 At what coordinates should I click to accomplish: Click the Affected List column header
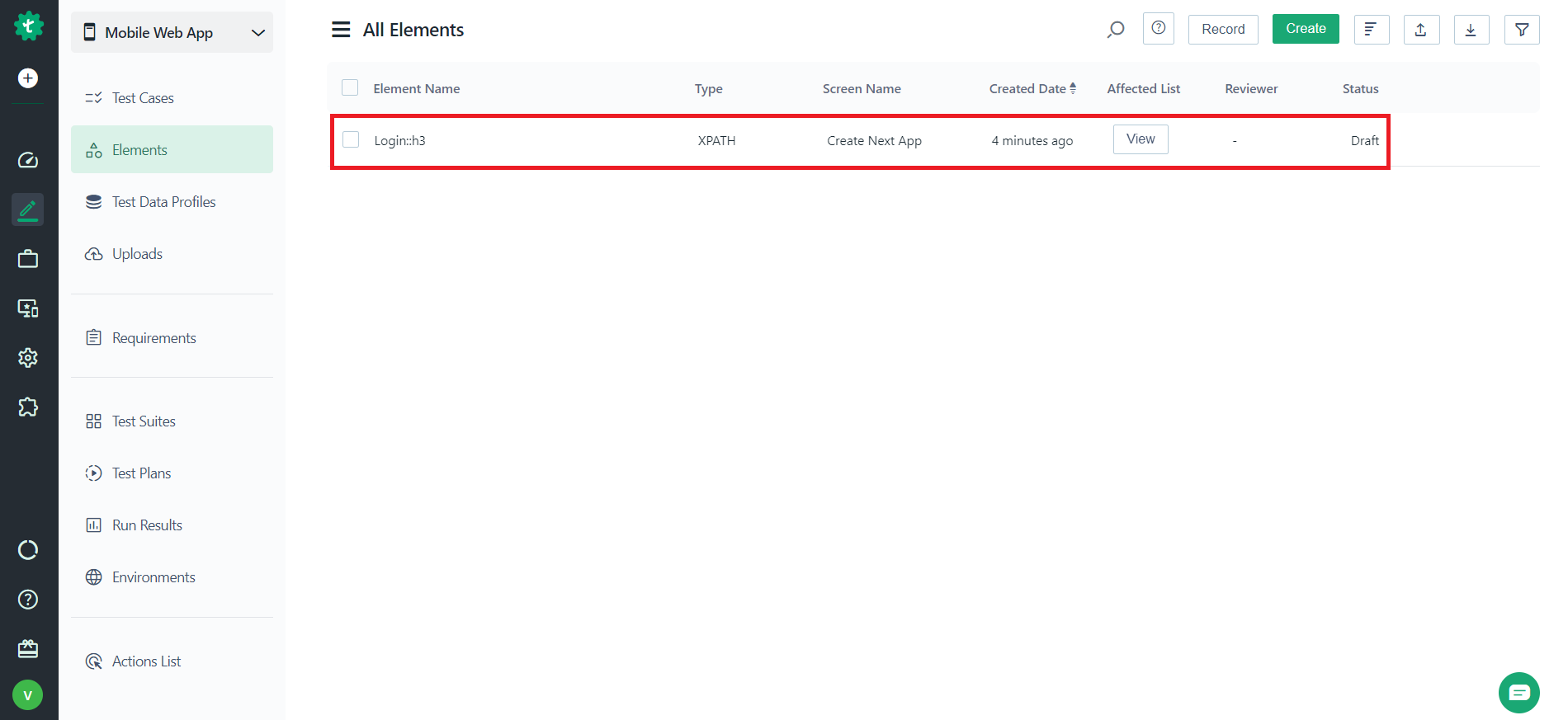(x=1144, y=89)
